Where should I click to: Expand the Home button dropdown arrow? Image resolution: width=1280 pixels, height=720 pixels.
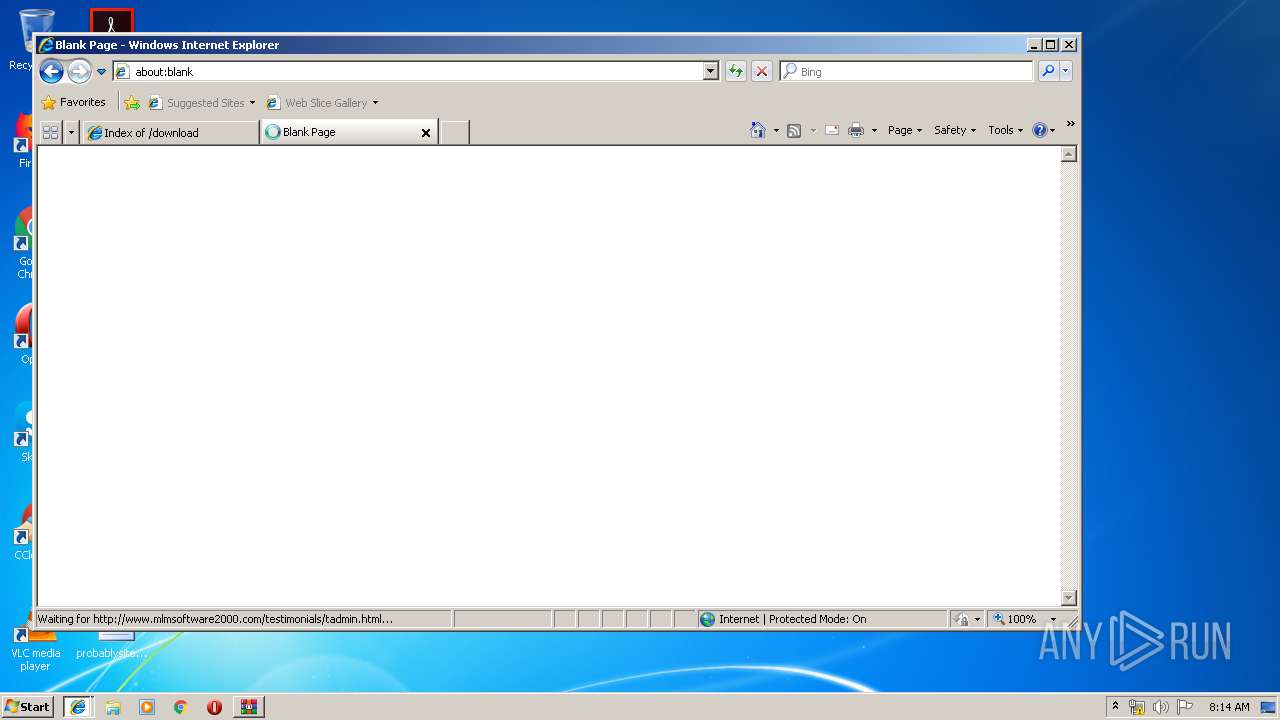point(776,131)
